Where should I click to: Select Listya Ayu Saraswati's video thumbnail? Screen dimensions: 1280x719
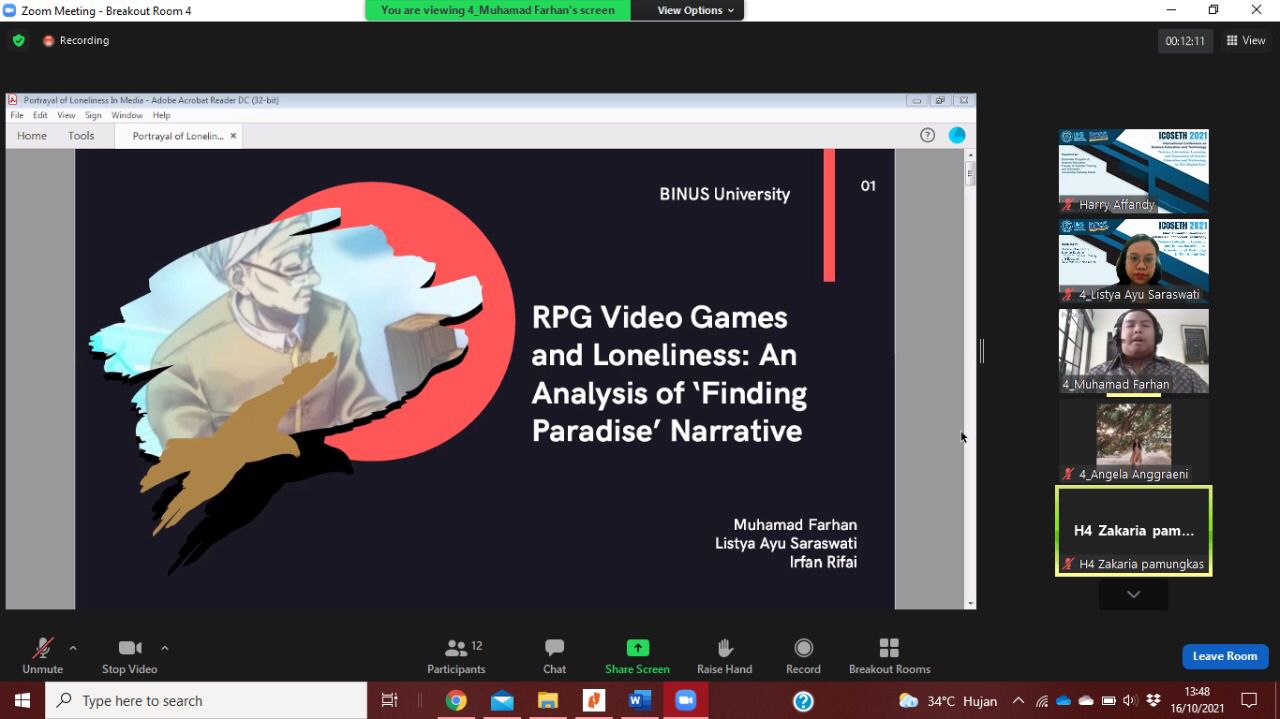tap(1133, 260)
